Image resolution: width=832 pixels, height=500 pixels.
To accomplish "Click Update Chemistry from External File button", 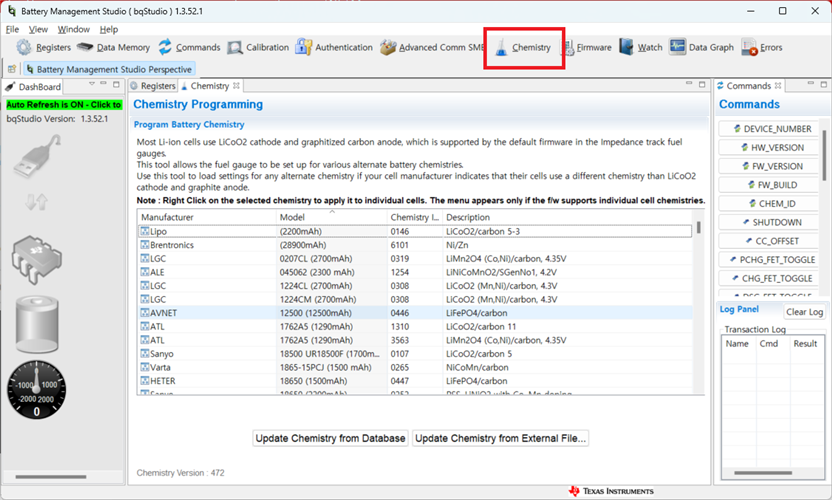I will (x=500, y=438).
